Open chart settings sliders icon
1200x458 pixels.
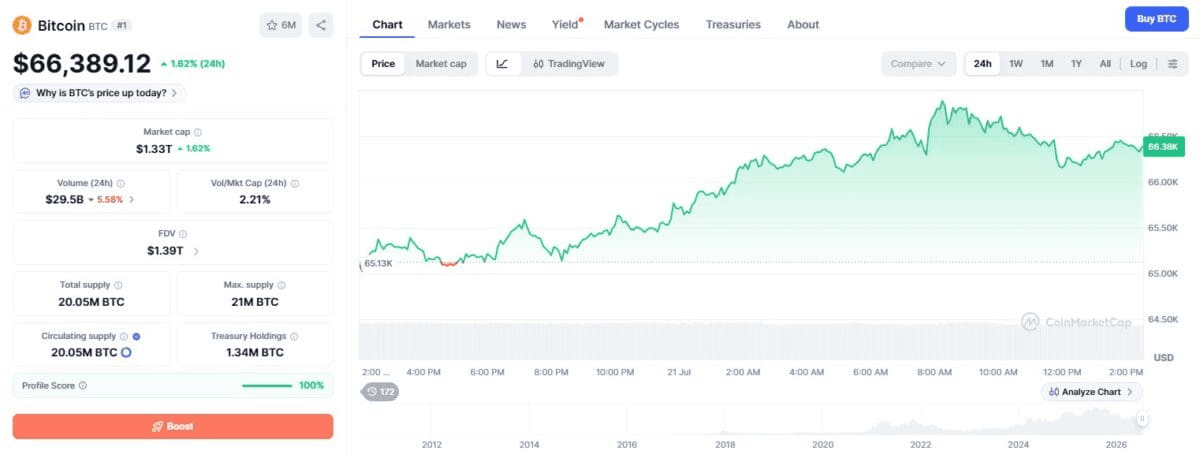[1172, 64]
